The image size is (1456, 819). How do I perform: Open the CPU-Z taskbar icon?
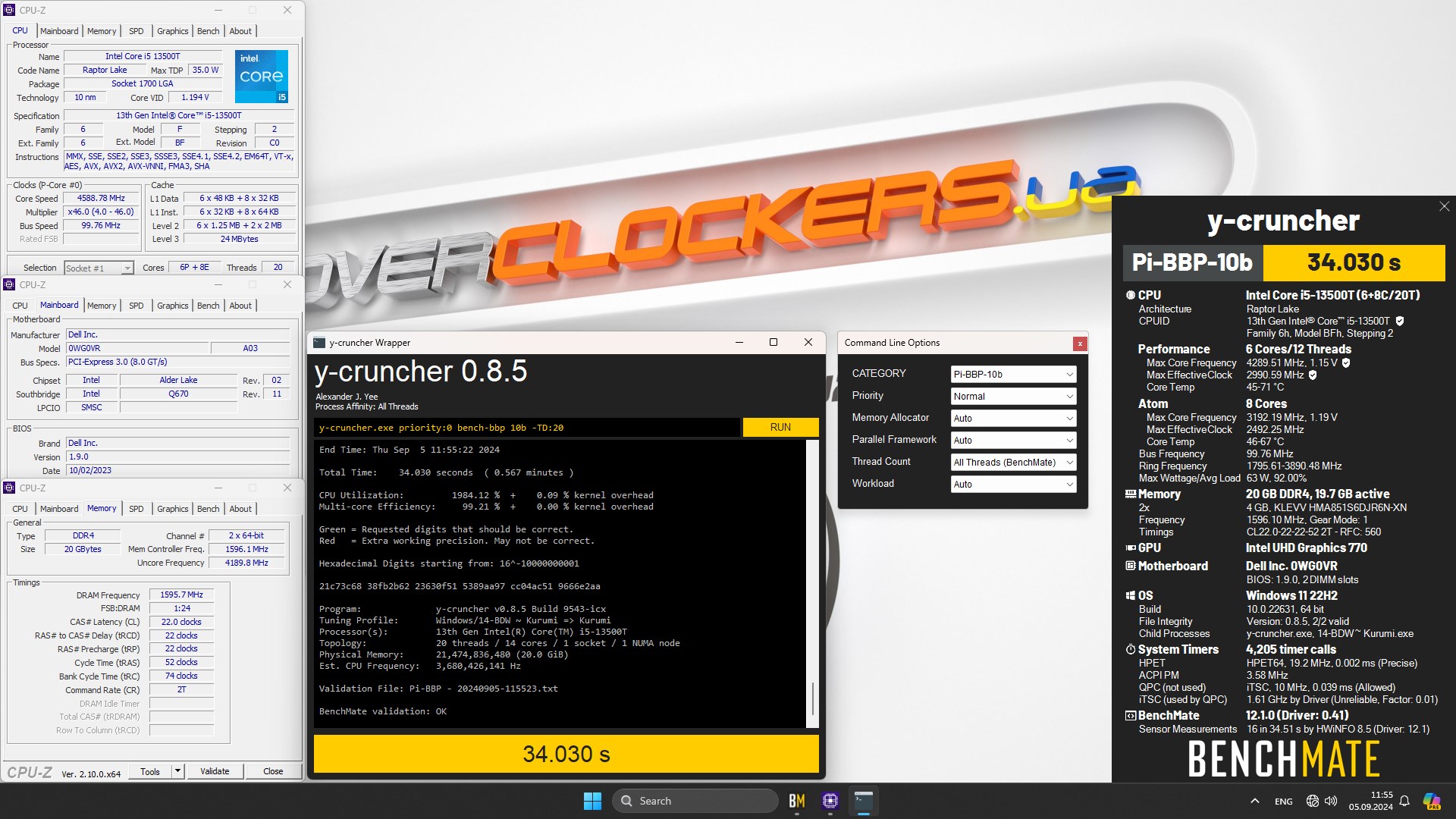pyautogui.click(x=830, y=801)
